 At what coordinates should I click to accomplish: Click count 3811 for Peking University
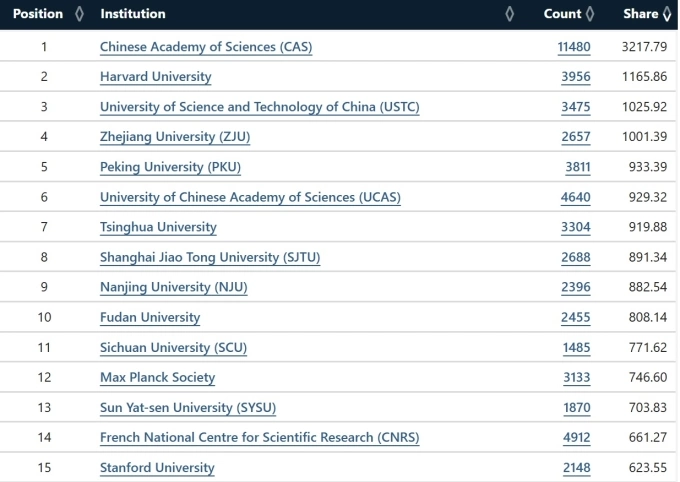pyautogui.click(x=578, y=167)
